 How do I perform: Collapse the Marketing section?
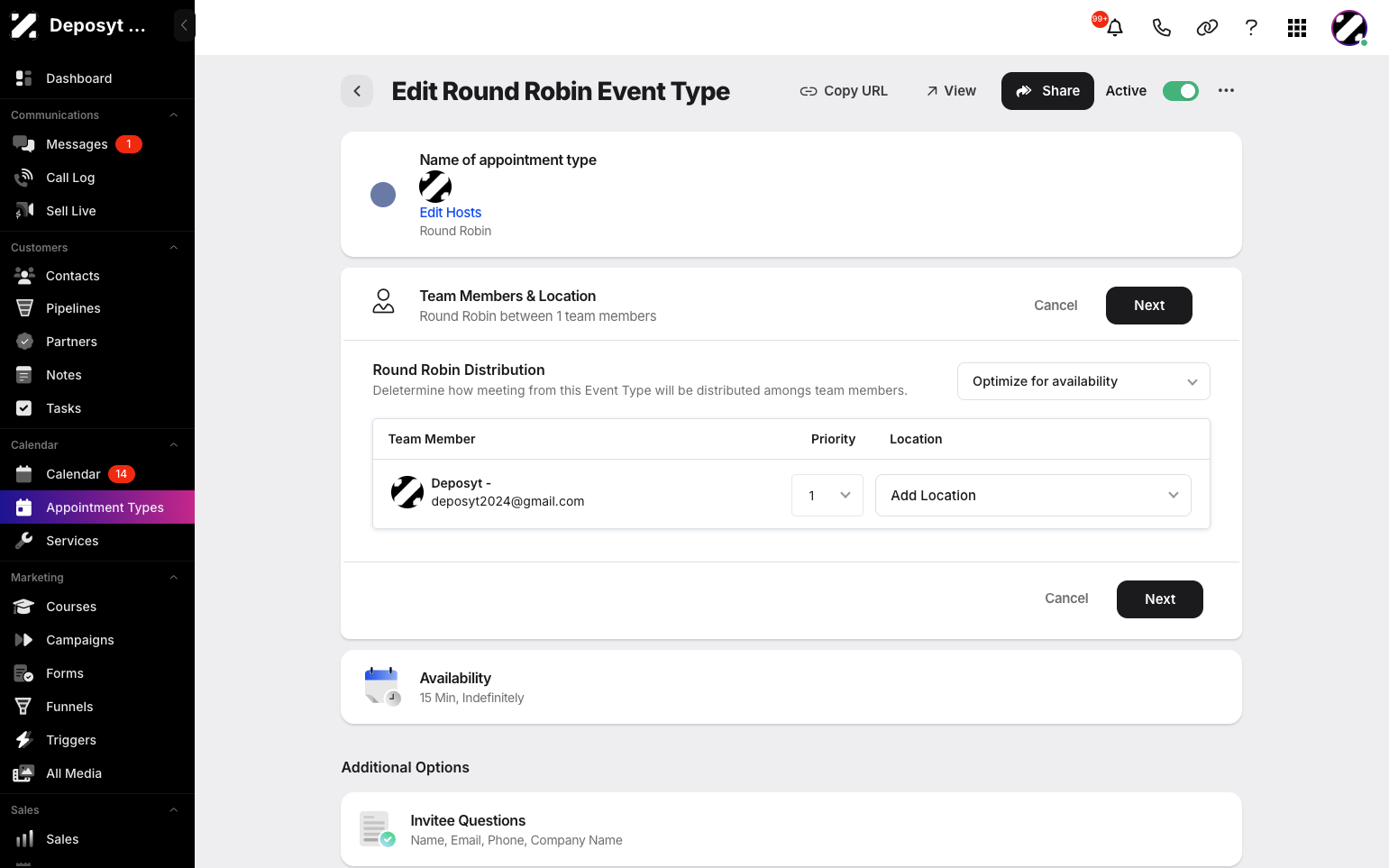(174, 578)
